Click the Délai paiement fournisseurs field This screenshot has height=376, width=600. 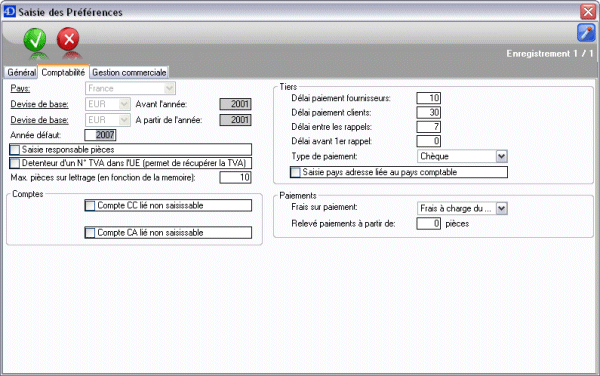[x=428, y=98]
